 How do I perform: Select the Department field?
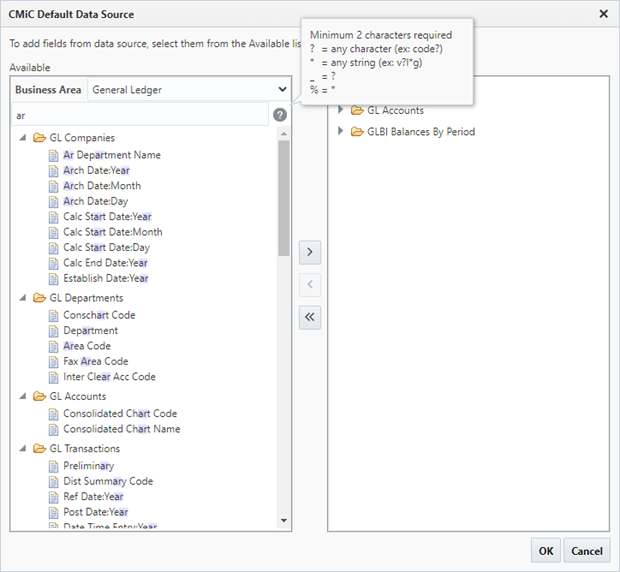click(x=91, y=330)
